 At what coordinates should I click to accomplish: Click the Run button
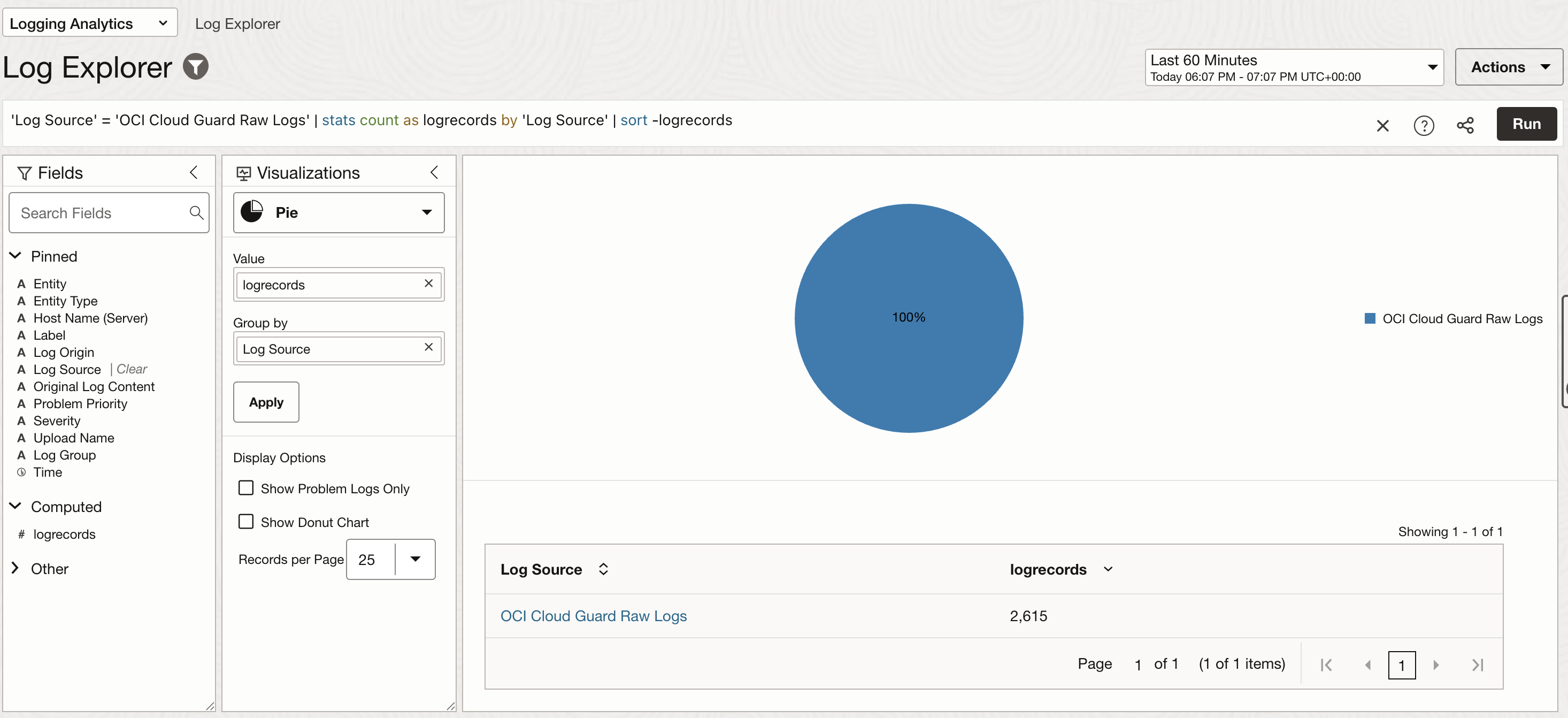(x=1526, y=124)
